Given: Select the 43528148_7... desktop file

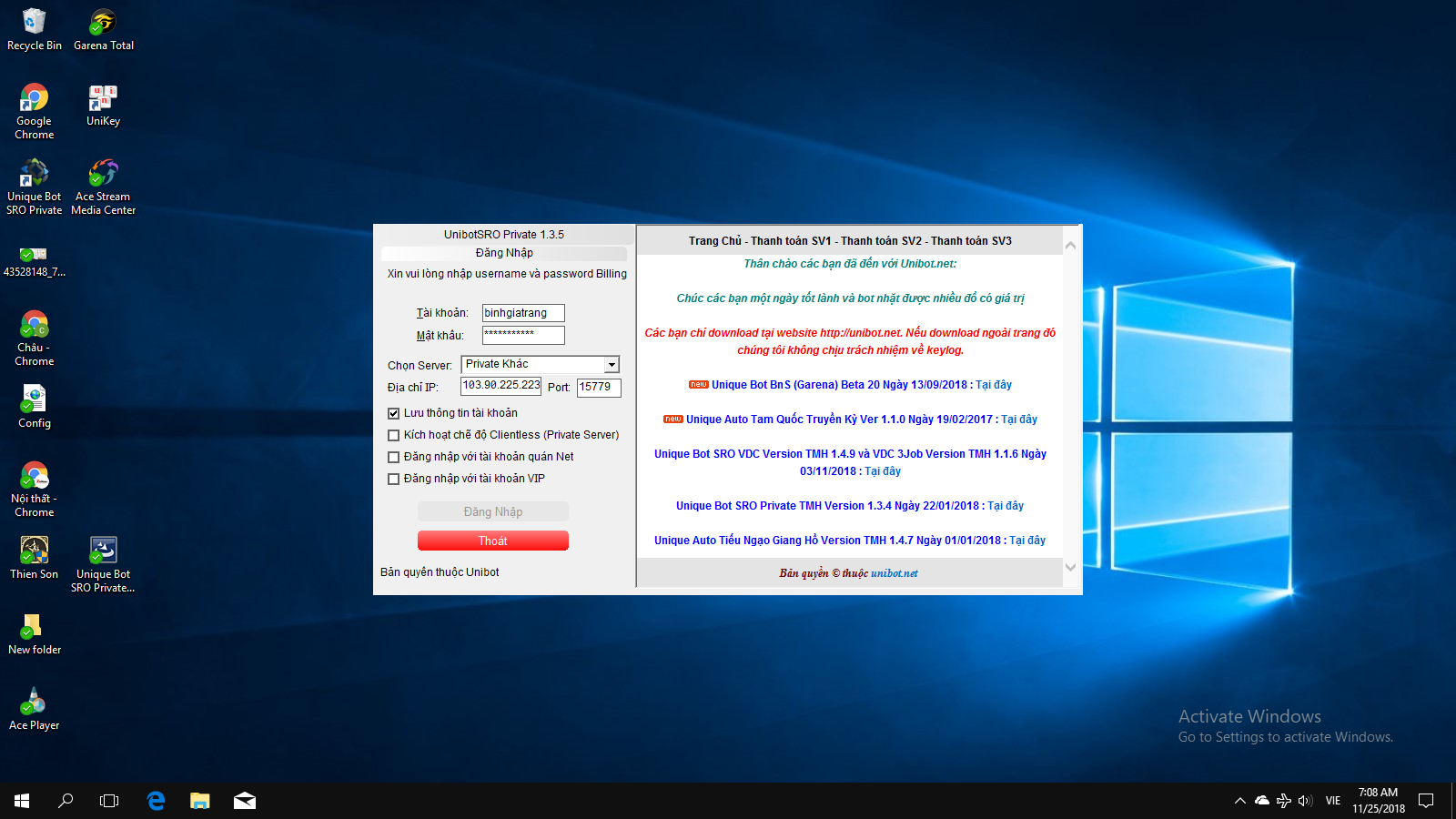Looking at the screenshot, I should coord(35,262).
